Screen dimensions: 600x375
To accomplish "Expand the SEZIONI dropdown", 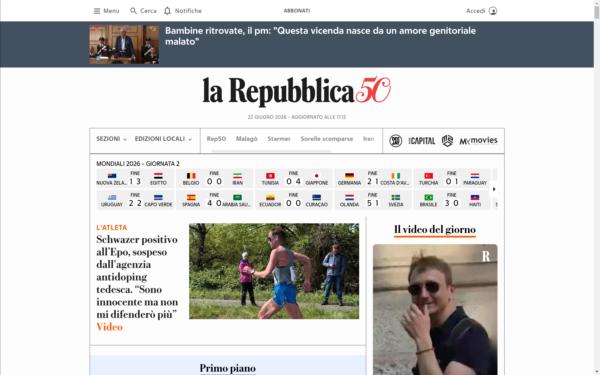I will coord(111,139).
